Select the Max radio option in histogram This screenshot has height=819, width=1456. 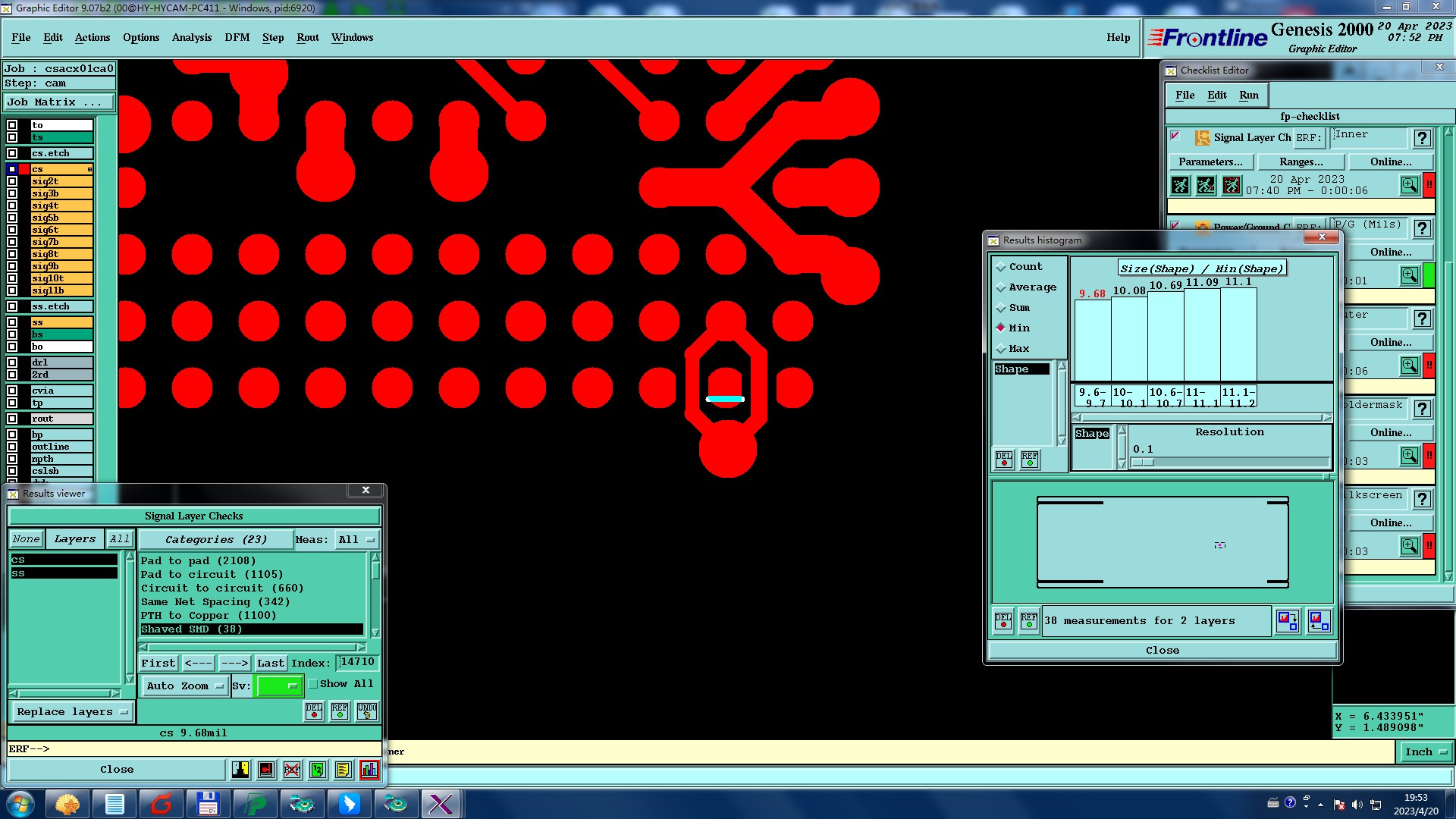[1001, 349]
